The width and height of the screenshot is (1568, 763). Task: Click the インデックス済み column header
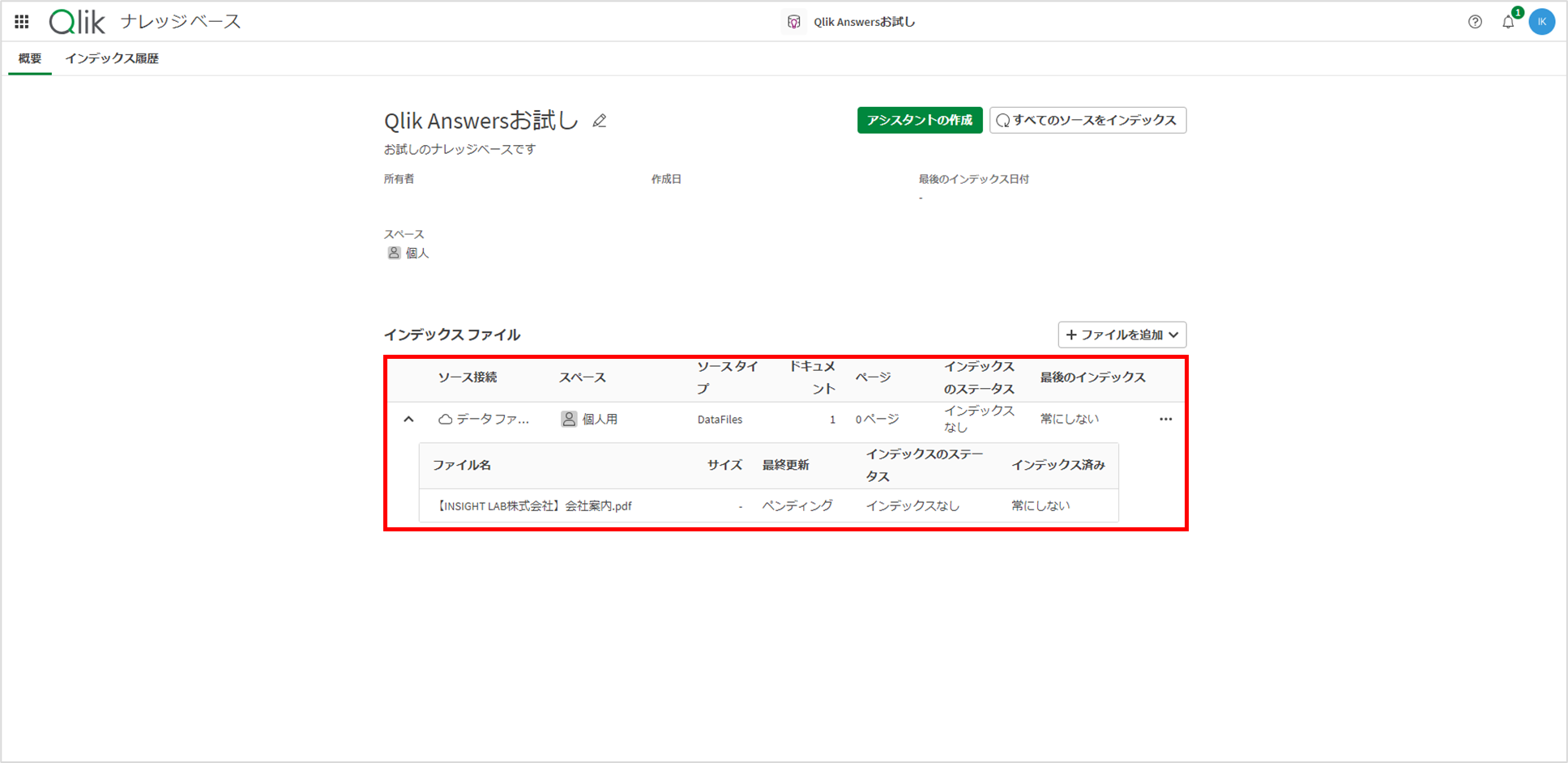pyautogui.click(x=1058, y=465)
